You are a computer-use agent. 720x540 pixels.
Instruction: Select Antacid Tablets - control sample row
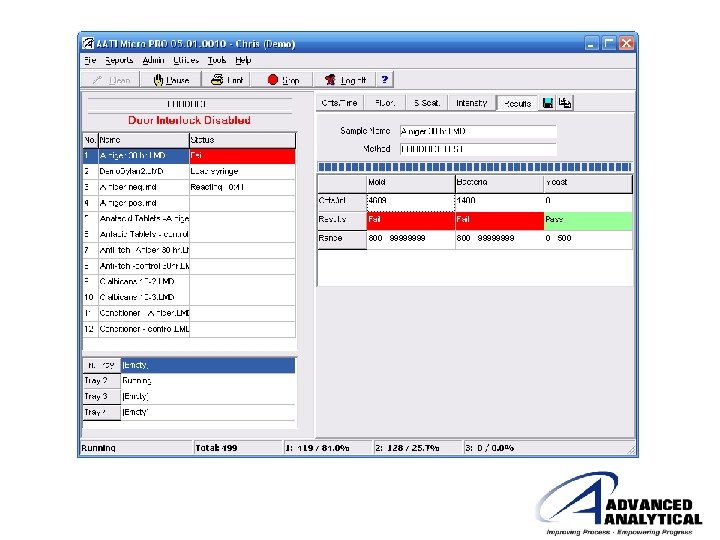[189, 235]
